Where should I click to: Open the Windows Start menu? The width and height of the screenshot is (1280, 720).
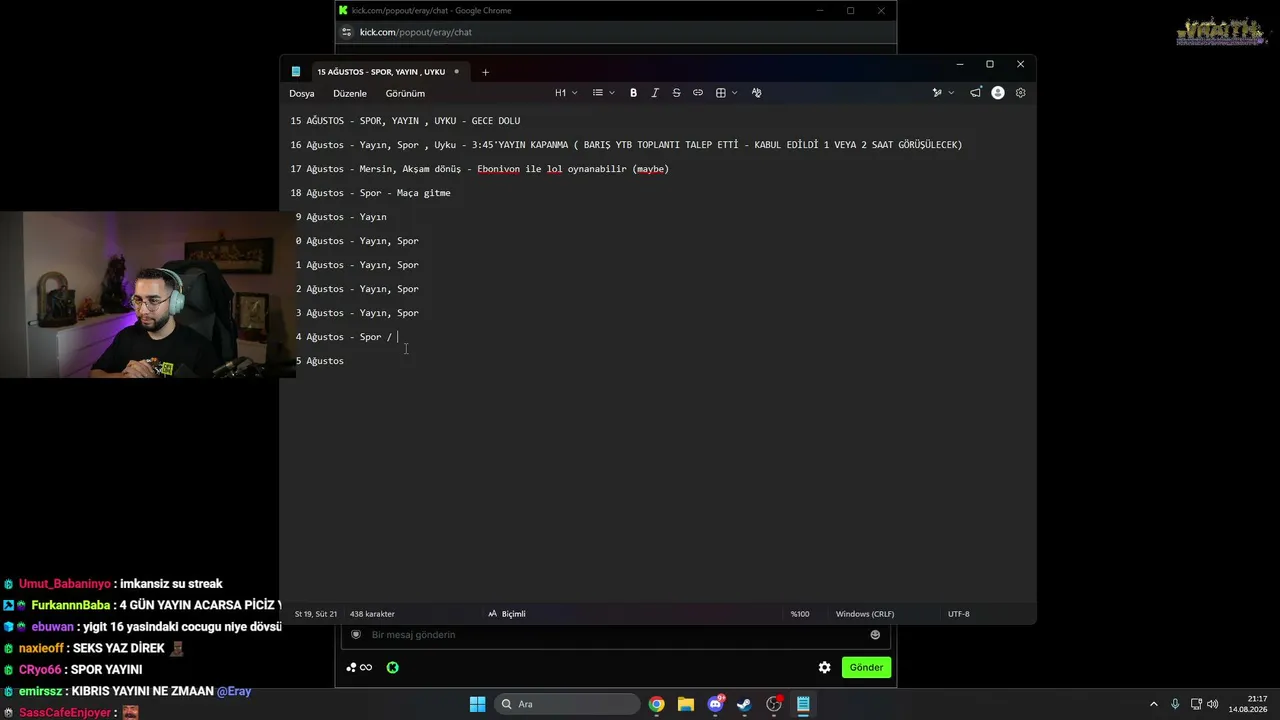tap(477, 704)
